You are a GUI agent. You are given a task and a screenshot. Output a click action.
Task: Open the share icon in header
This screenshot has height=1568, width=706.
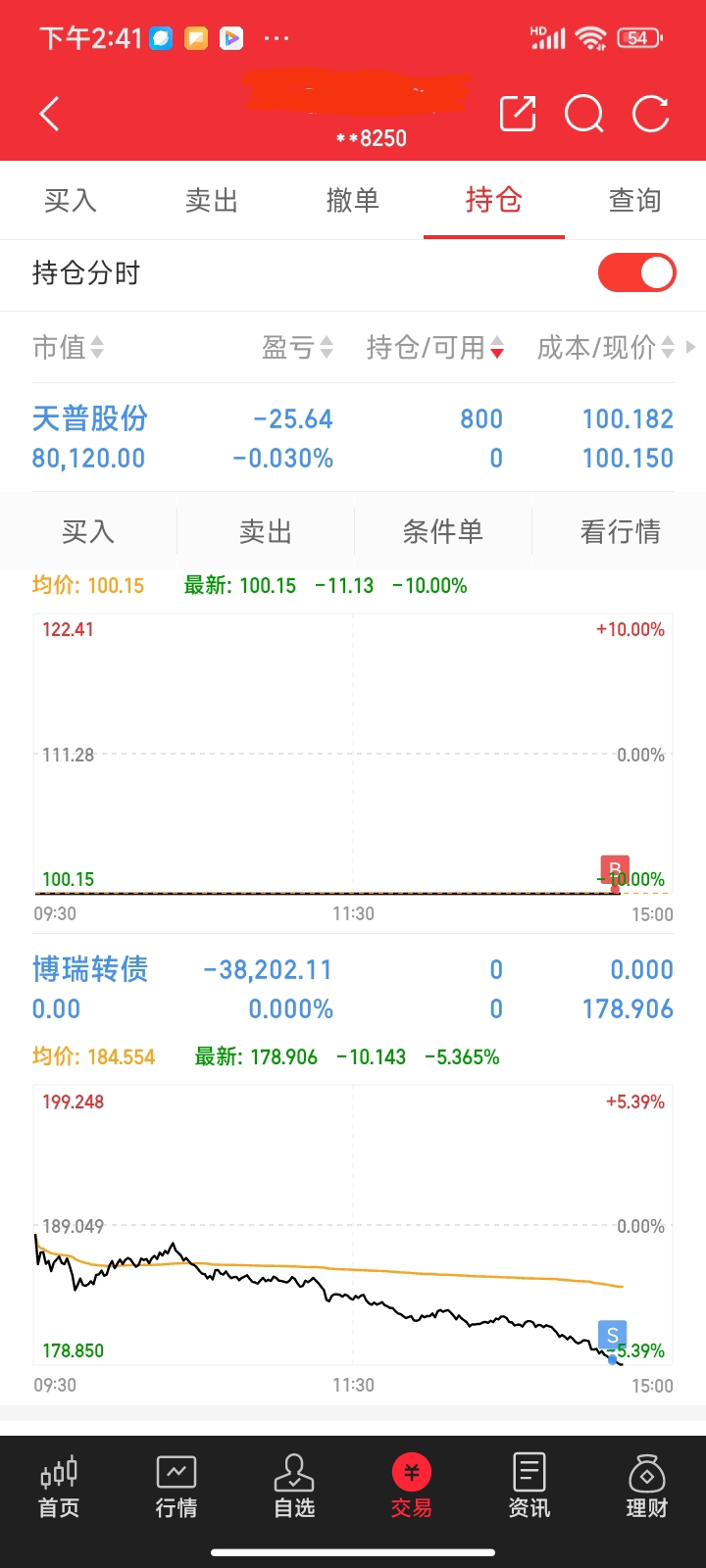tap(518, 115)
